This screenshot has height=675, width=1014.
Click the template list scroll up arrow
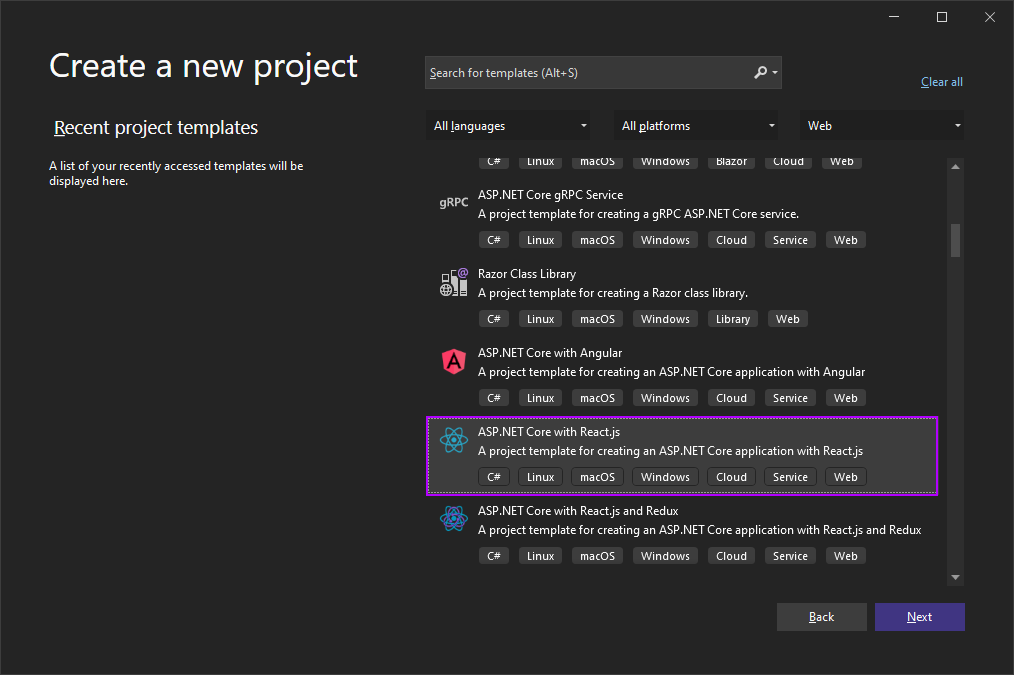(955, 167)
